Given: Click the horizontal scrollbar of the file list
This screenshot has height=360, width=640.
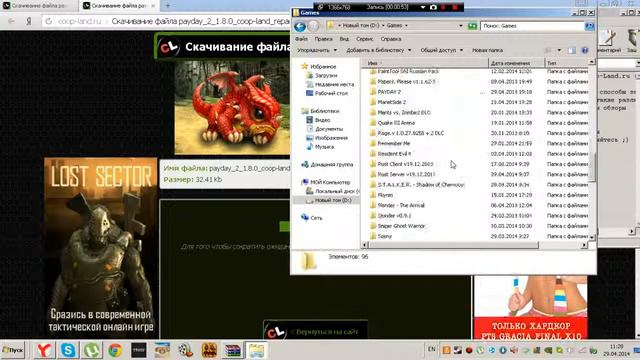Looking at the screenshot, I should 453,245.
